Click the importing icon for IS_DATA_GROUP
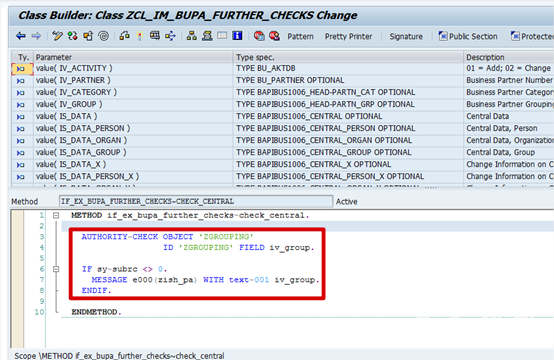Image resolution: width=554 pixels, height=360 pixels. click(21, 153)
